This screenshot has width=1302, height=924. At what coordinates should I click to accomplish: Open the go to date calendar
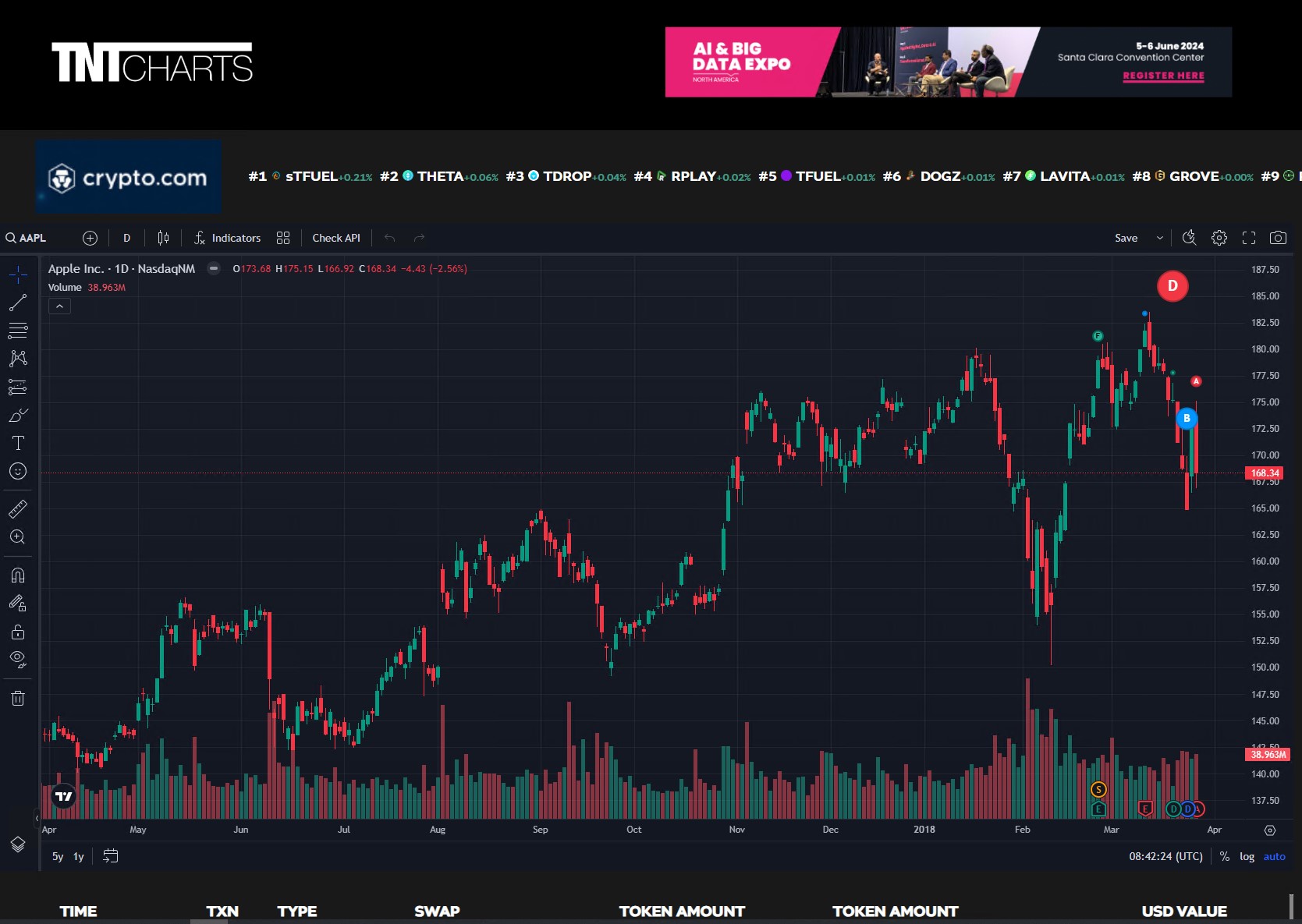tap(111, 856)
